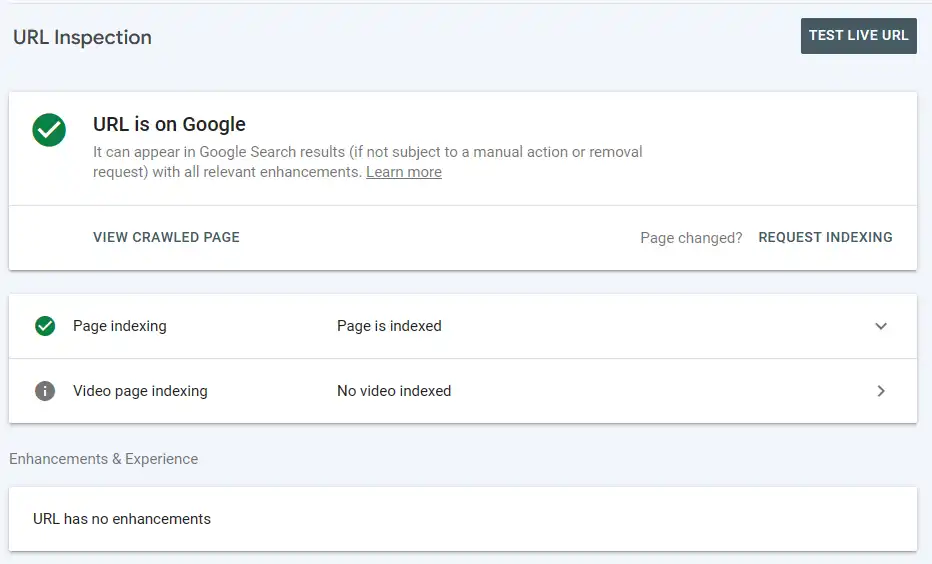Select the Page indexing row label
Image resolution: width=932 pixels, height=564 pixels.
(x=119, y=326)
